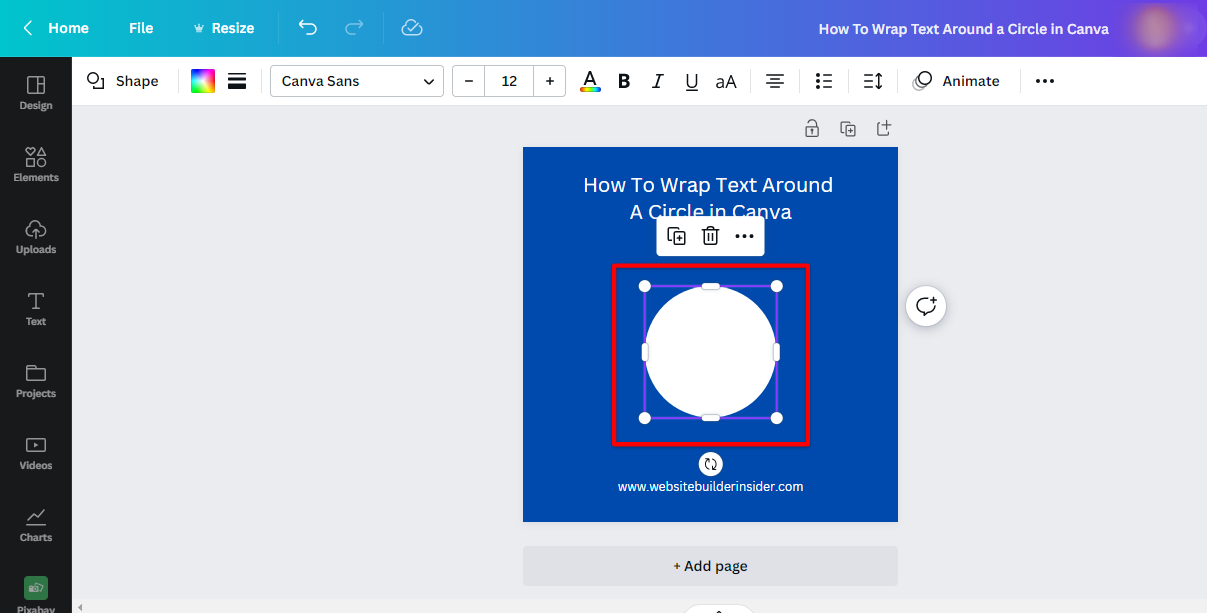The width and height of the screenshot is (1207, 613).
Task: Open the text color picker icon
Action: pyautogui.click(x=590, y=81)
